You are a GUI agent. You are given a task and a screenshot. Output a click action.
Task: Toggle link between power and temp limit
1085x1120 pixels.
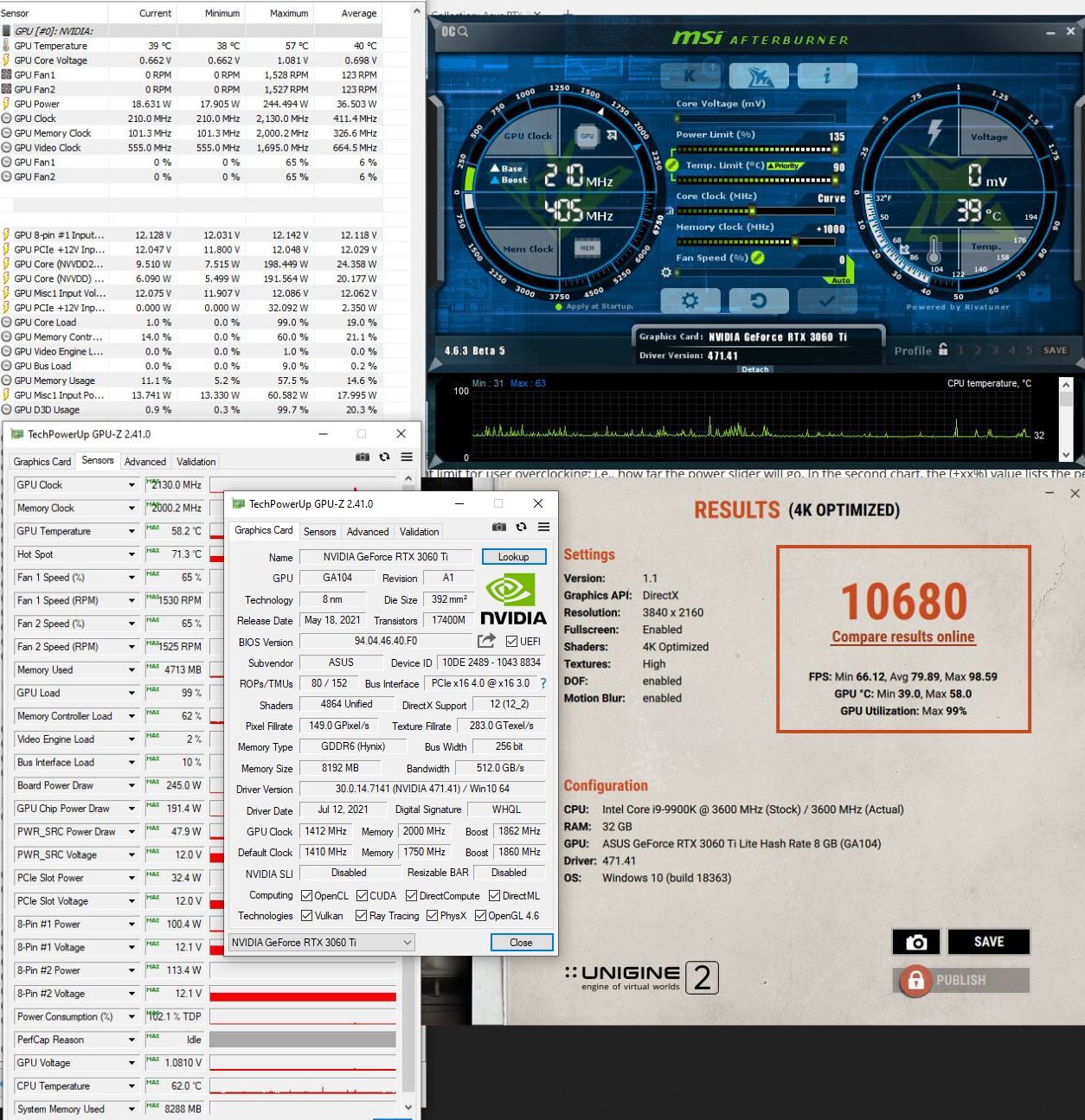pos(671,165)
